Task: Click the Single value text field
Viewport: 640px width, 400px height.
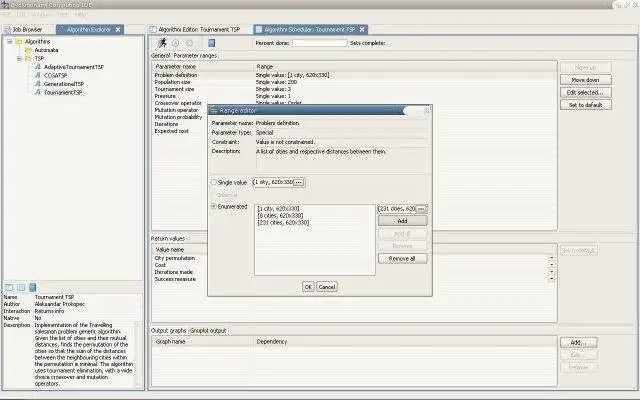Action: point(273,182)
